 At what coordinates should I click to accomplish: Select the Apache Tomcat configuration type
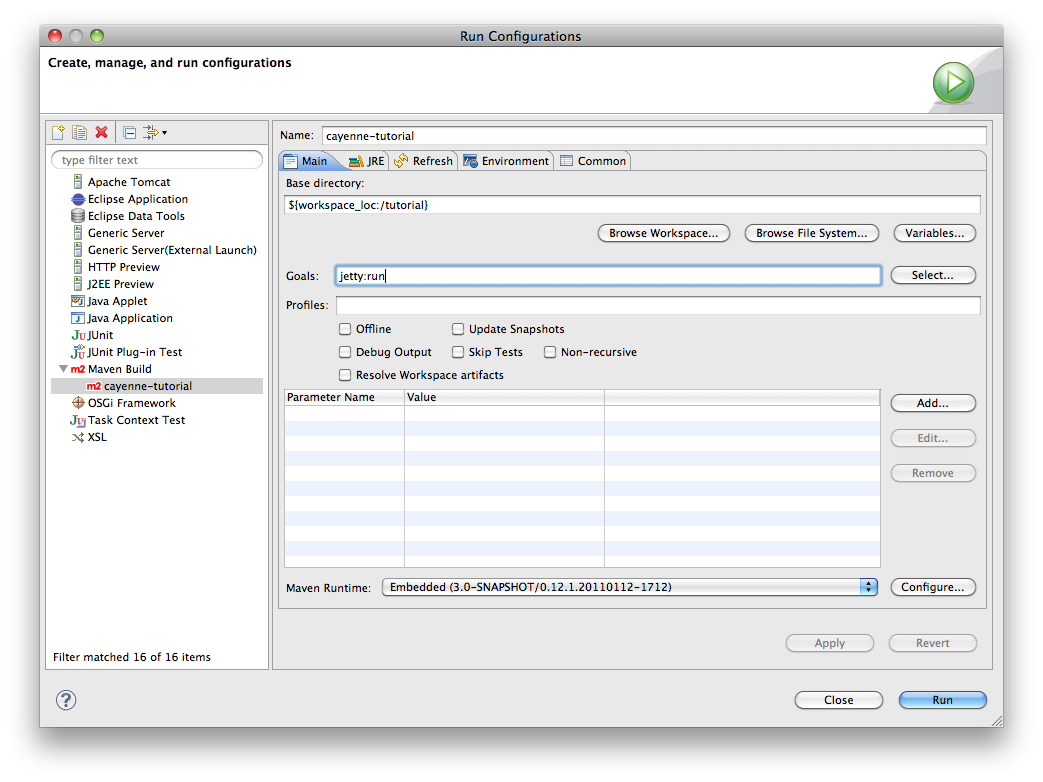(x=128, y=182)
